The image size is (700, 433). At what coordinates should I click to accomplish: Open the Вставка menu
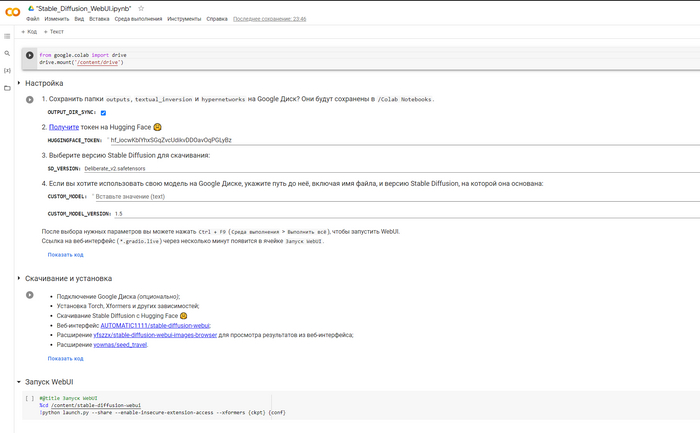tap(99, 19)
